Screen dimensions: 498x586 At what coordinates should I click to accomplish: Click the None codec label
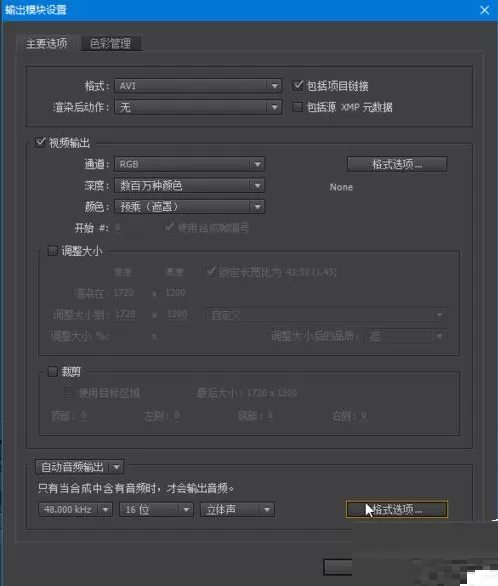pyautogui.click(x=341, y=187)
